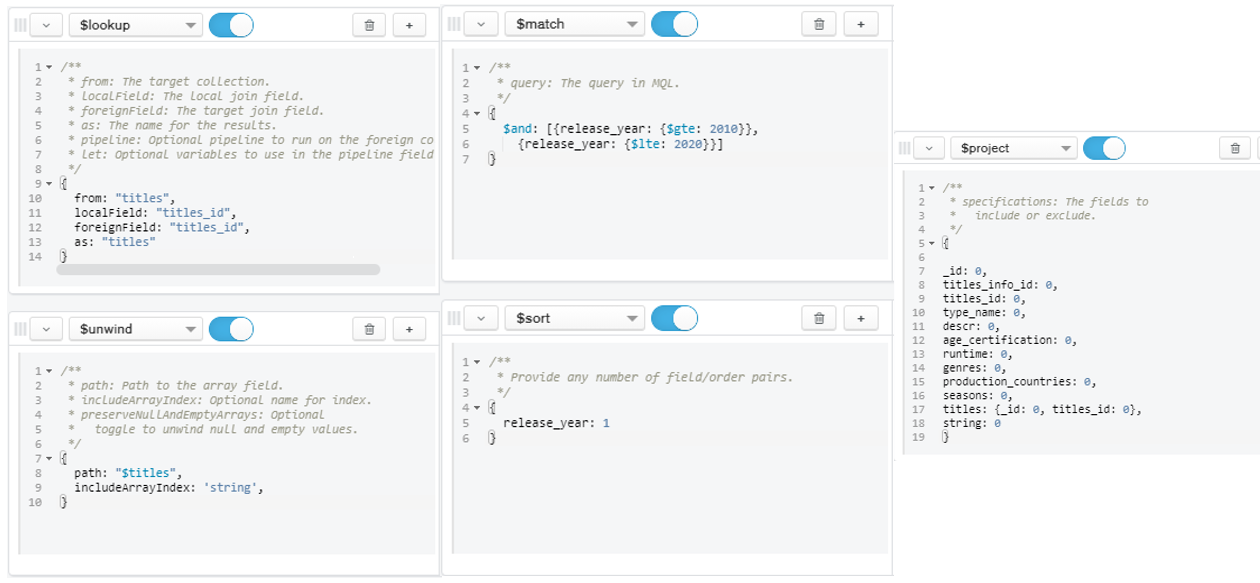Delete the $sort stage with trash icon

pyautogui.click(x=819, y=318)
